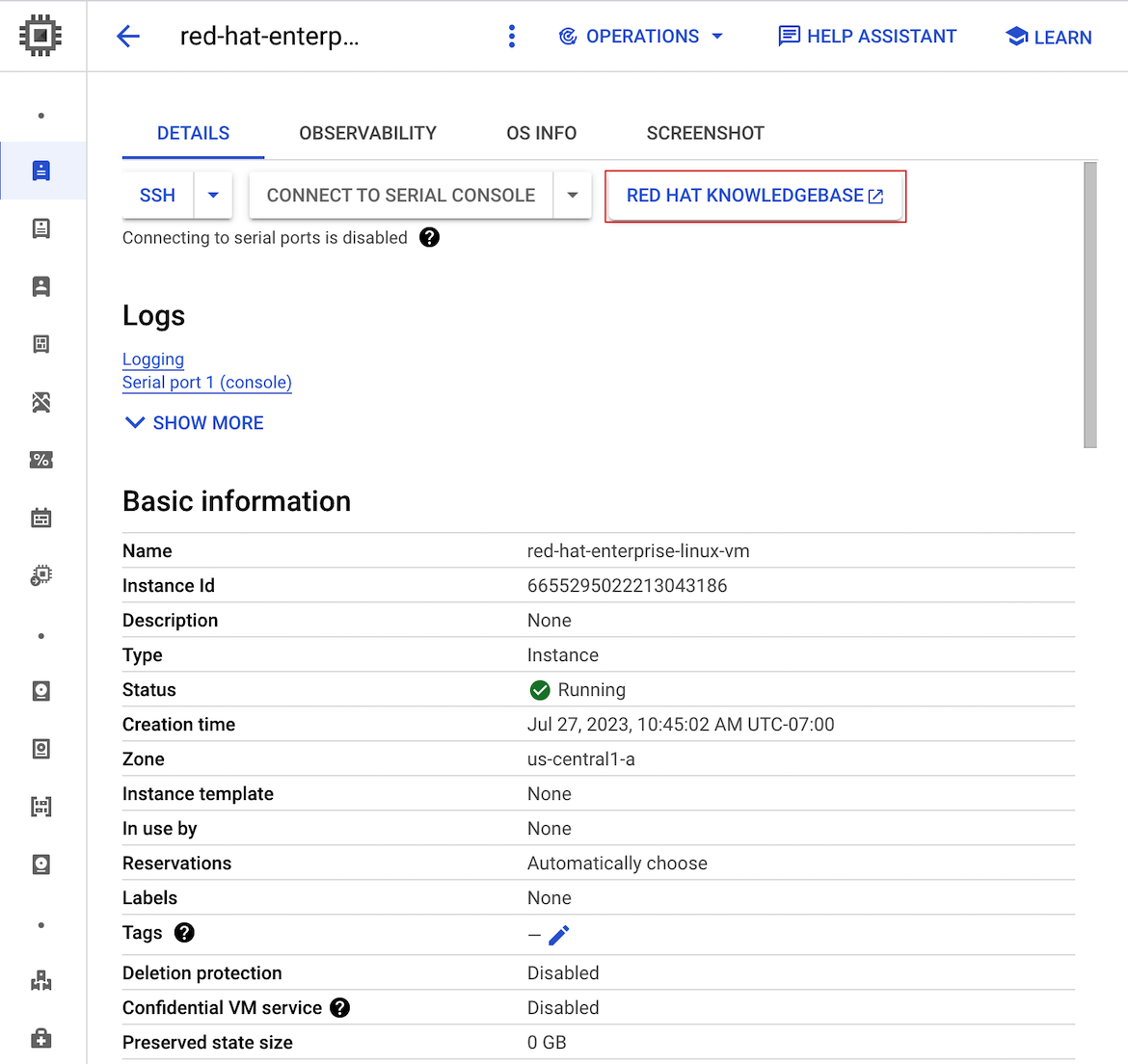Open Instance templates from the sidebar
This screenshot has width=1128, height=1064.
(x=41, y=228)
